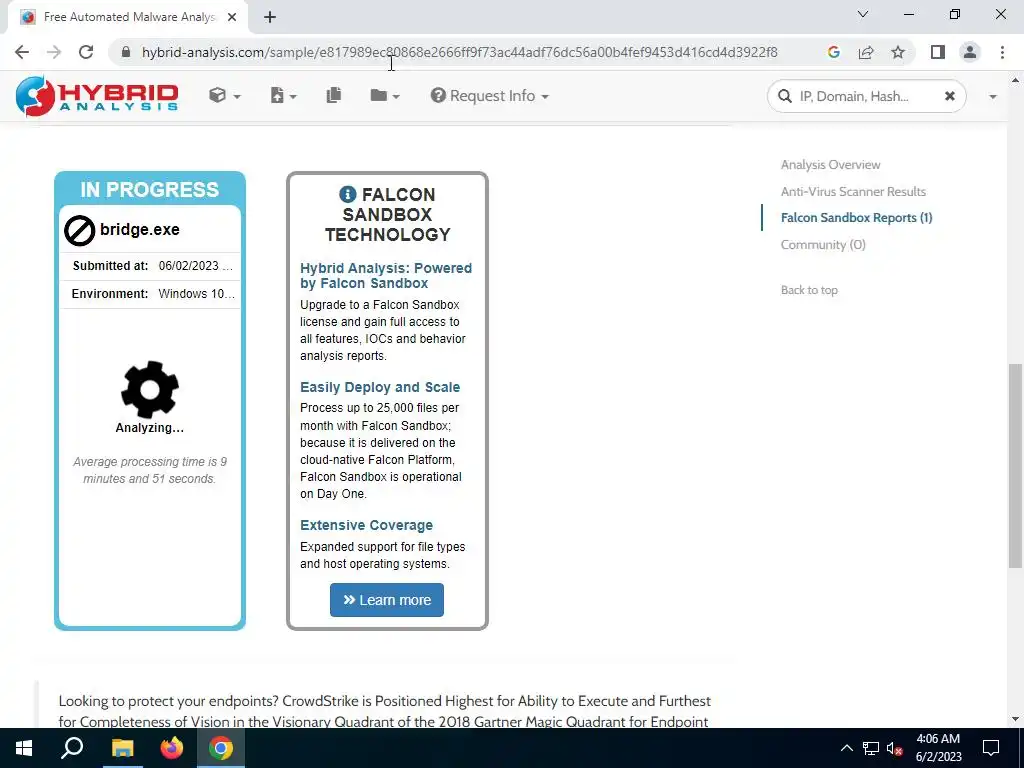This screenshot has width=1024, height=768.
Task: Click the Google icon in address bar
Action: 833,52
